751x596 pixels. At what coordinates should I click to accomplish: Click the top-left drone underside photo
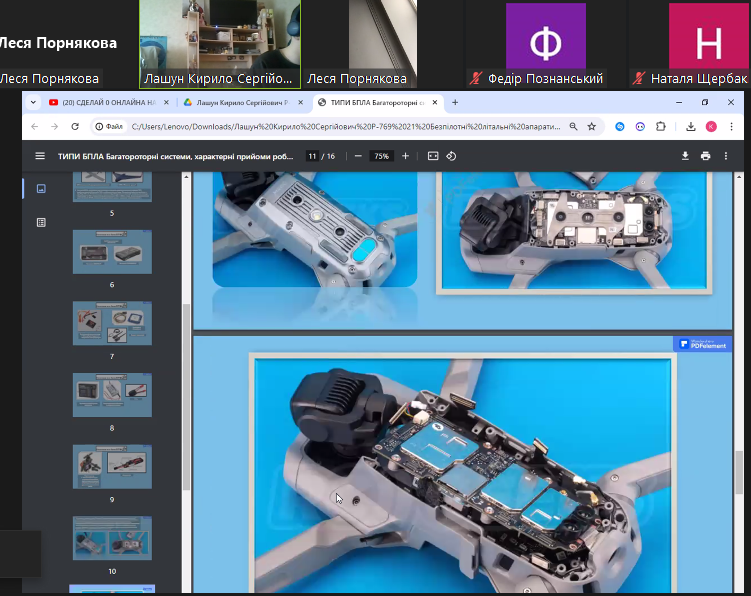point(315,229)
